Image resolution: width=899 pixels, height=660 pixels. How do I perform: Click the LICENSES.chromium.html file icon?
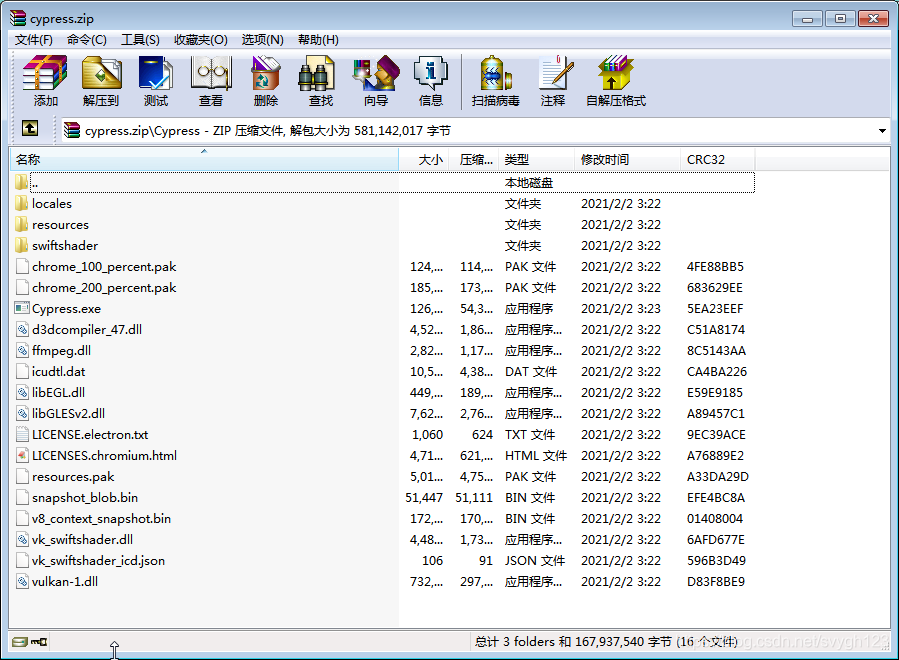click(x=22, y=455)
